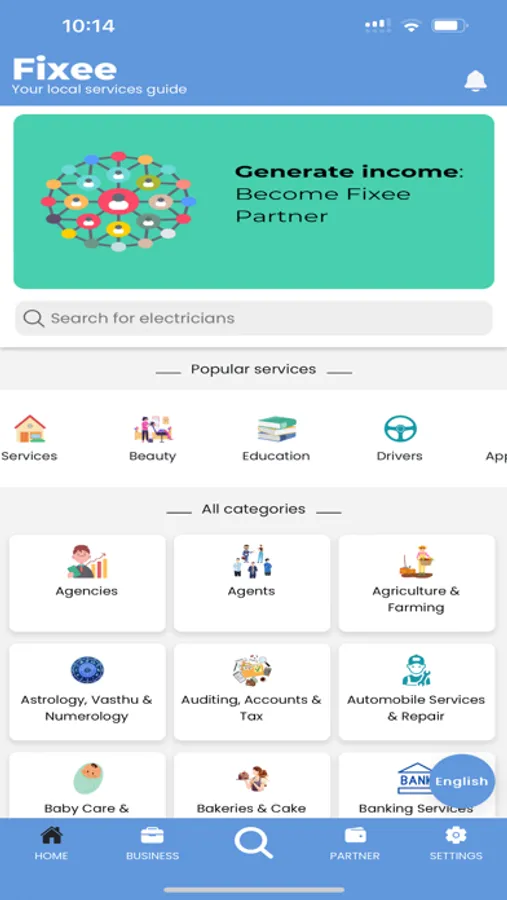Screen dimensions: 507x900
Task: Tap the Baby Care category card
Action: tap(87, 785)
